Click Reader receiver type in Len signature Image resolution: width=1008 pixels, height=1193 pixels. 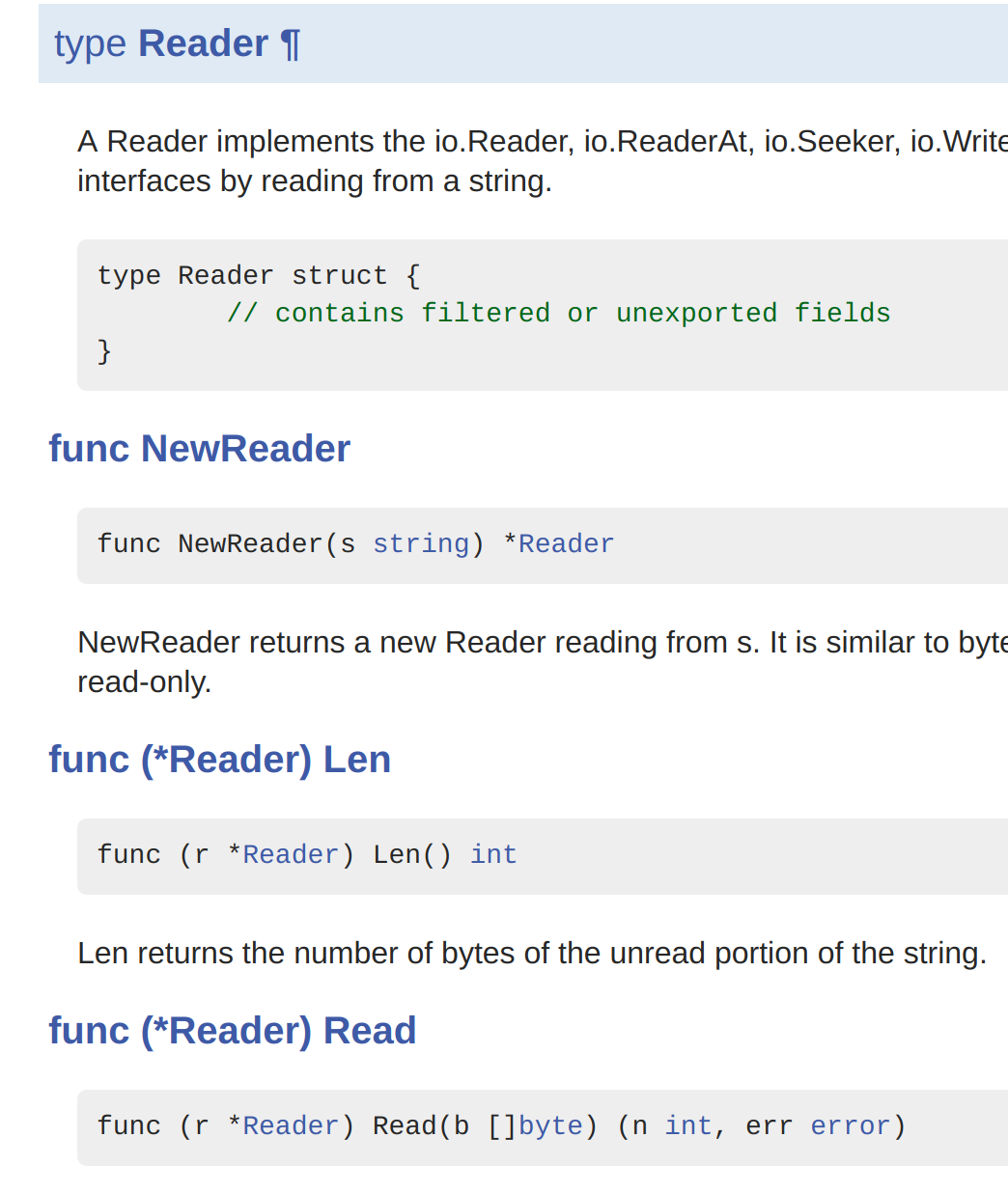pos(291,855)
